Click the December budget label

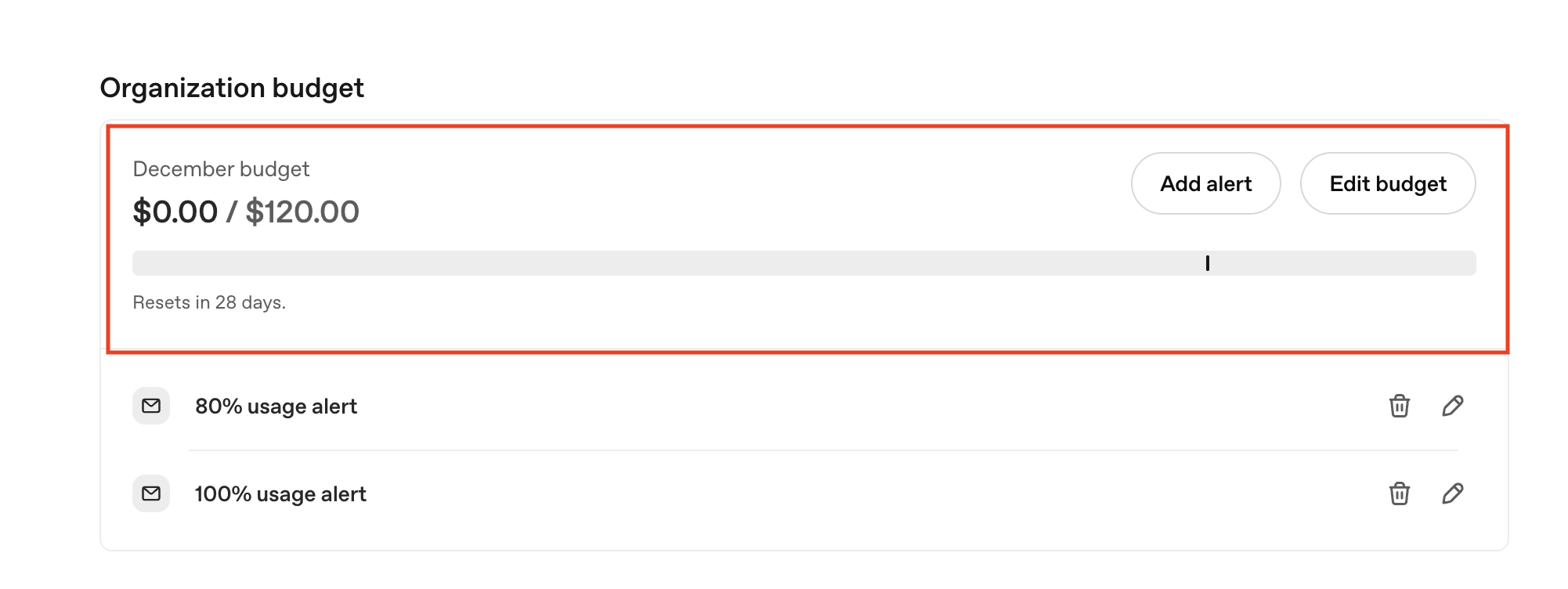[x=221, y=169]
